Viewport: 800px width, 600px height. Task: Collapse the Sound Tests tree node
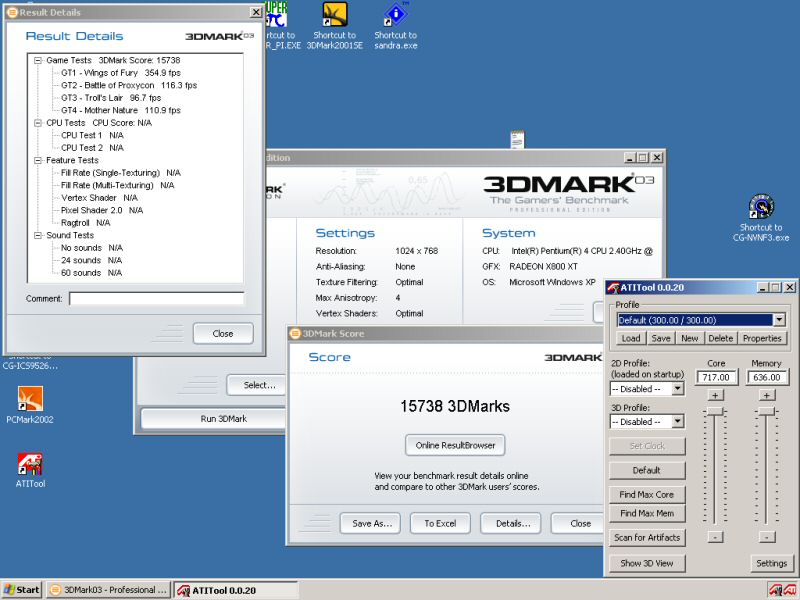[38, 235]
